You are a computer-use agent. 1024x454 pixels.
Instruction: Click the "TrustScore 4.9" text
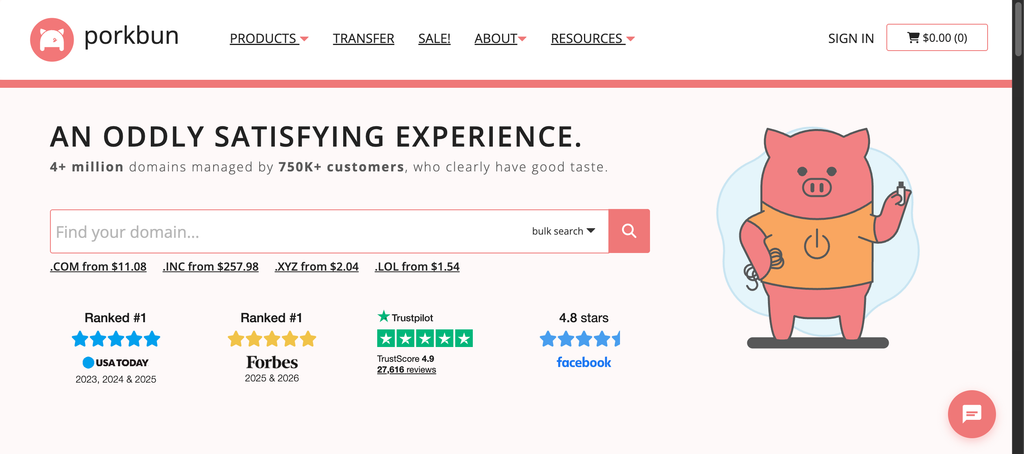[x=406, y=359]
